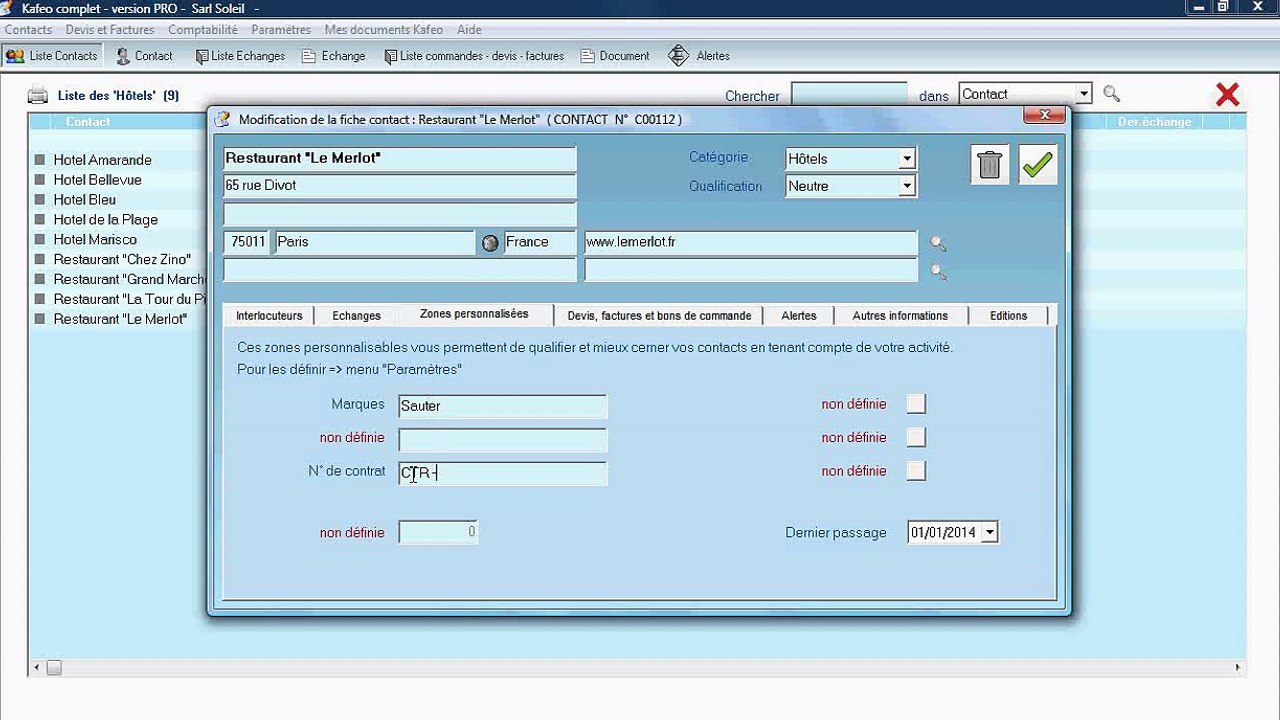1280x720 pixels.
Task: Select Hotel Bleu in the list
Action: [84, 200]
